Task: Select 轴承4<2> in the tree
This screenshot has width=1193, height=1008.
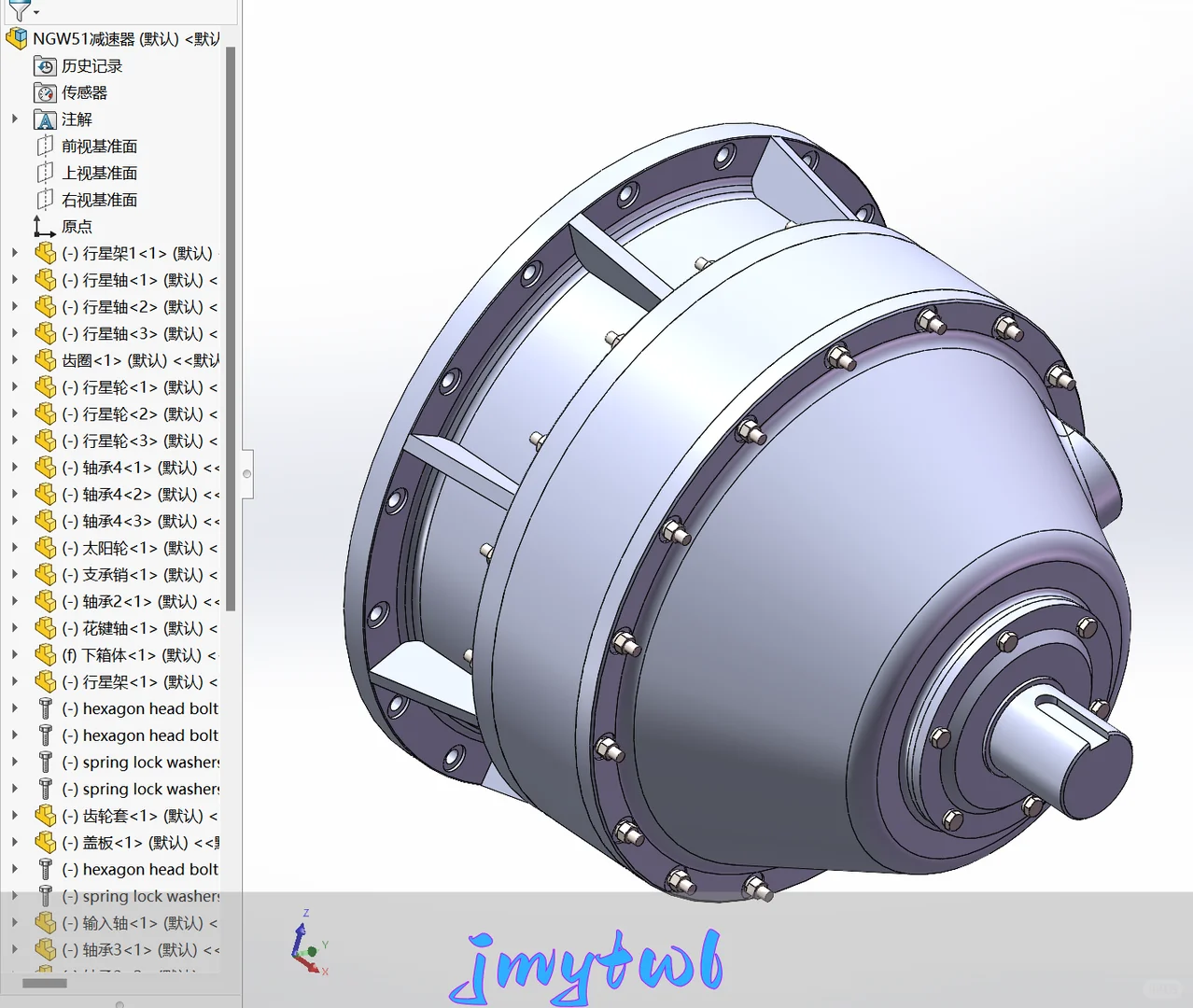Action: (x=141, y=495)
